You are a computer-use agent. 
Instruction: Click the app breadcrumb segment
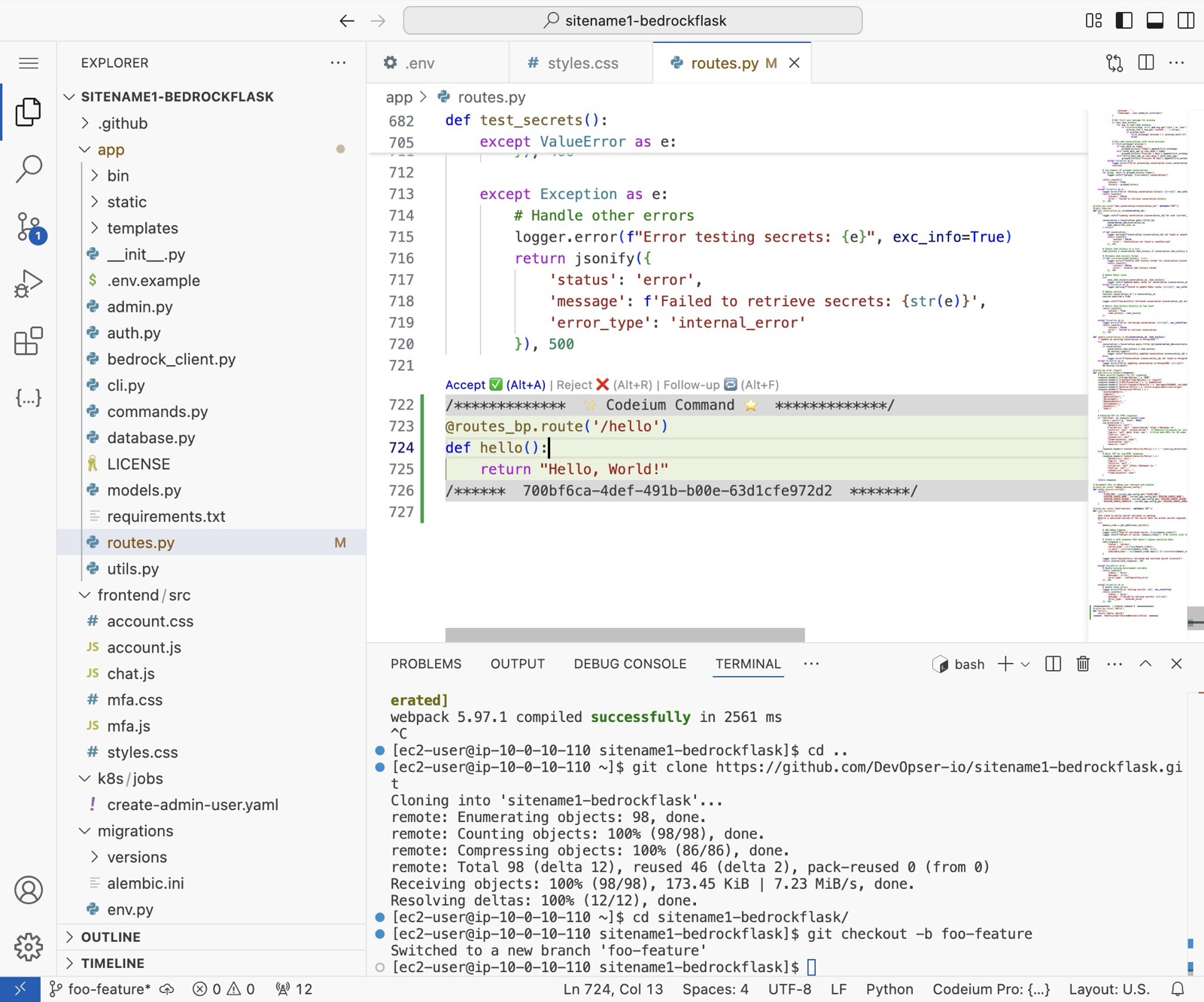(399, 97)
